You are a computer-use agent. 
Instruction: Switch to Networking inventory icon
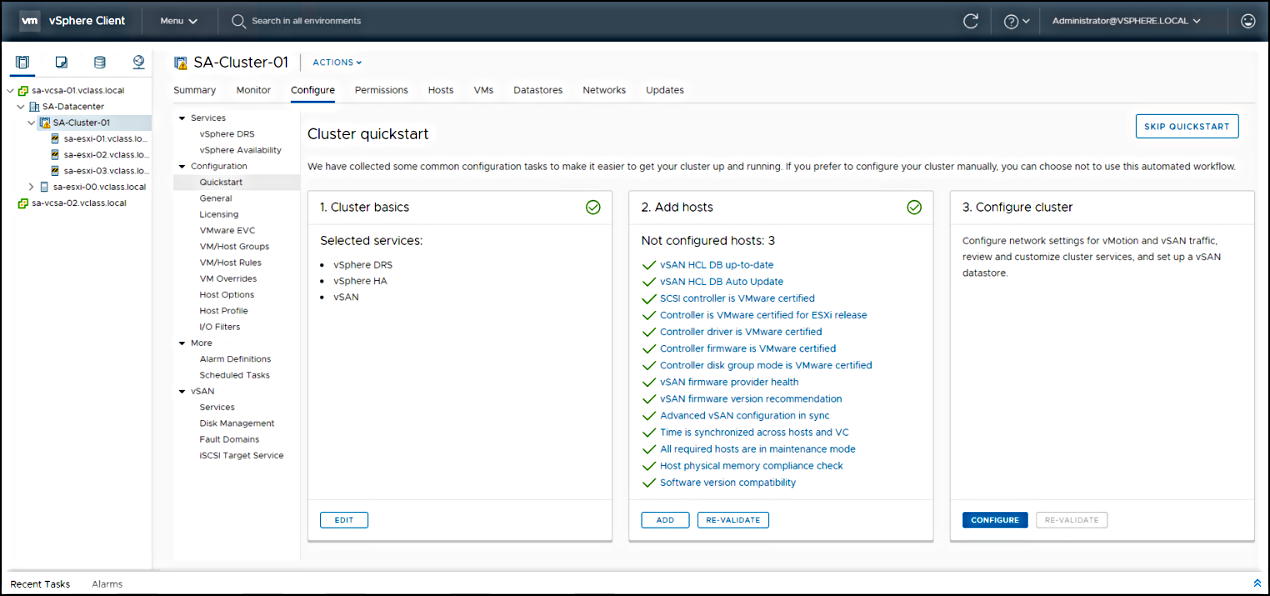point(138,62)
